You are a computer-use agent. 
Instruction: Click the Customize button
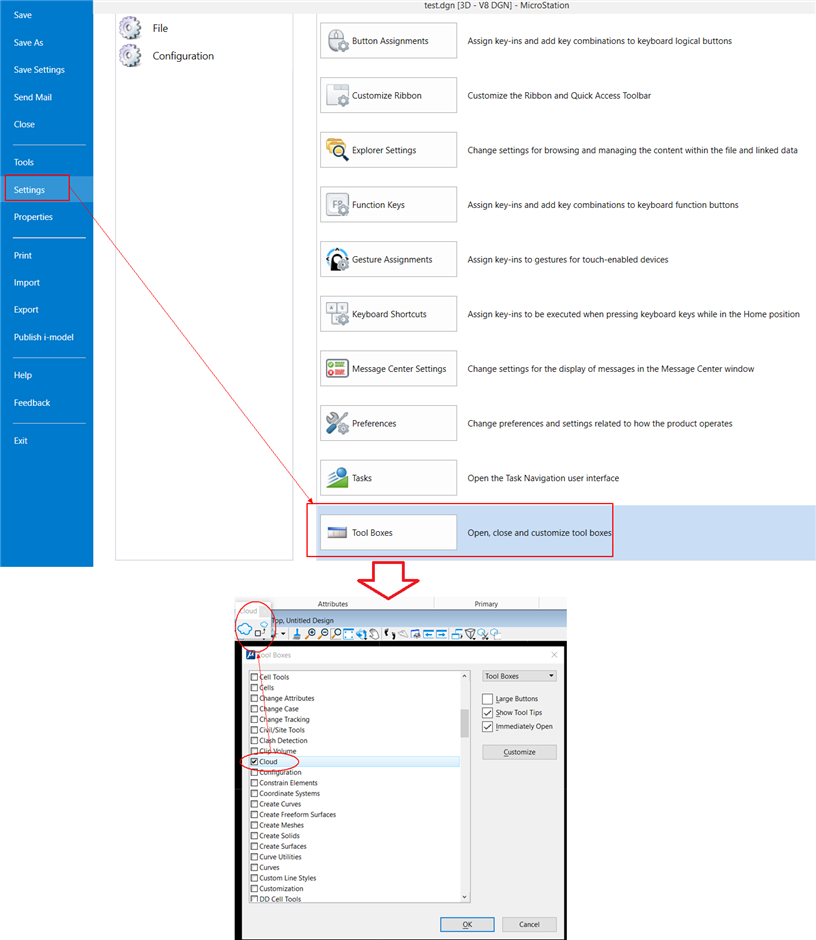pyautogui.click(x=519, y=752)
